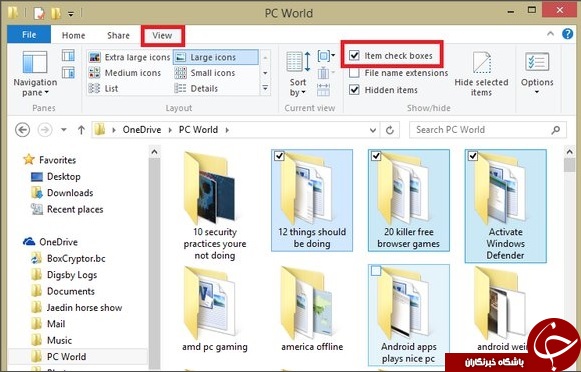The image size is (581, 372).
Task: Expand the chevron after PC World in address bar
Action: (x=227, y=130)
